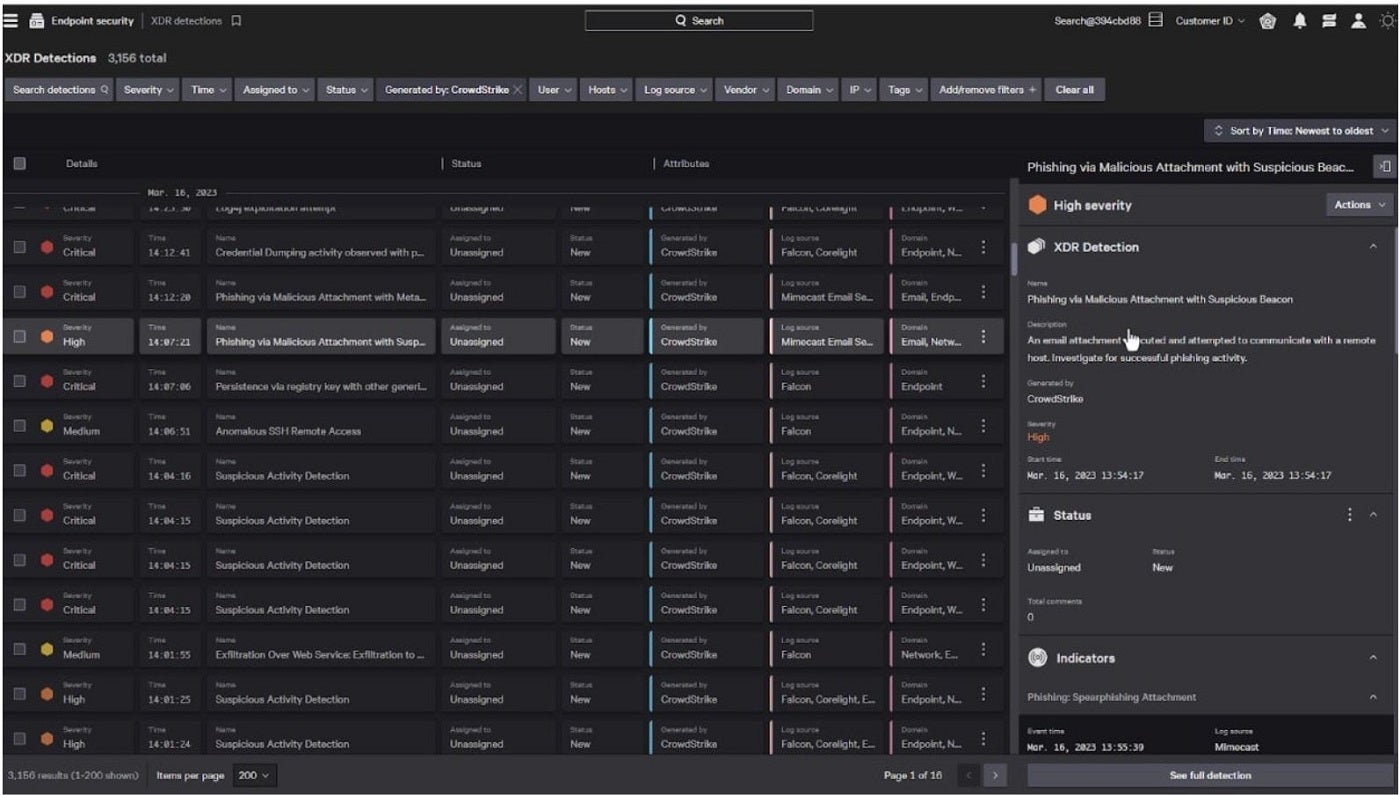Open three-dot menu for Anomalous SSH Remote Access row

[983, 426]
